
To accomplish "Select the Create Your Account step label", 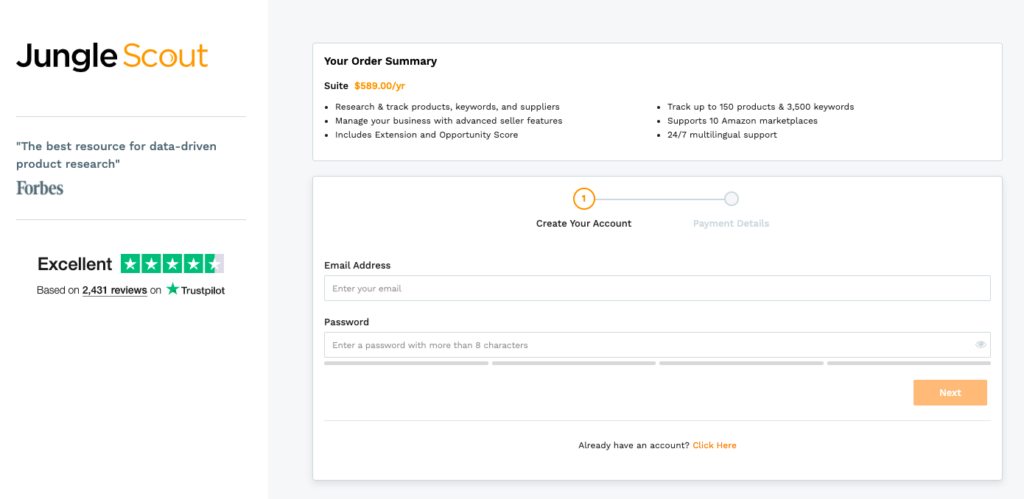I will coord(584,223).
